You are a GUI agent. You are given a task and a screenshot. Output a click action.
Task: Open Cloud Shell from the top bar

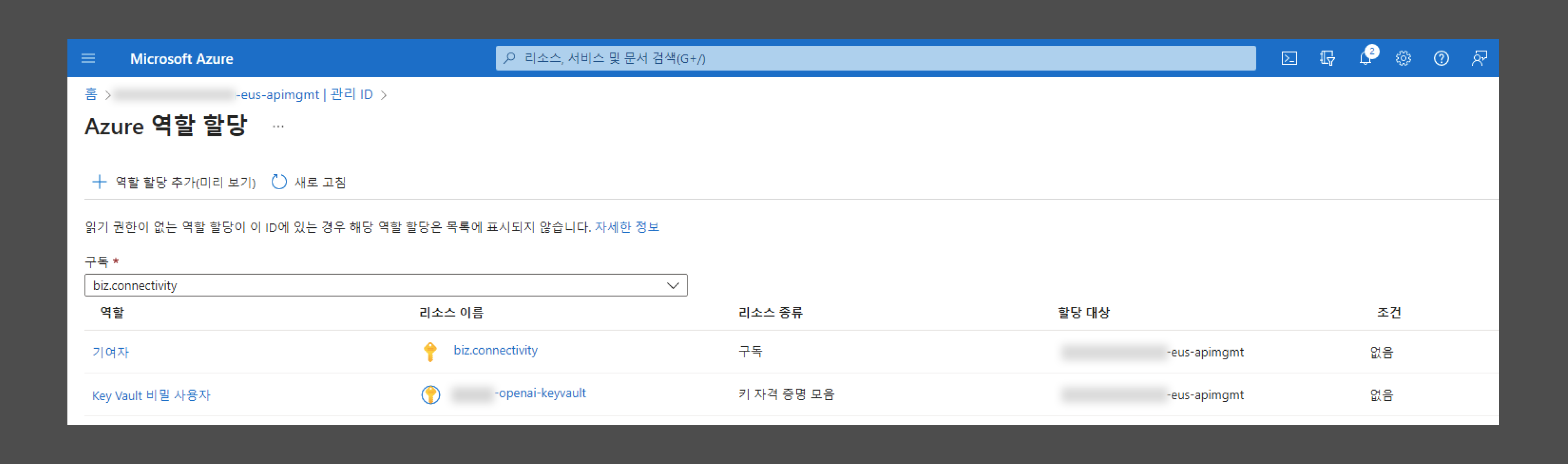(x=1289, y=58)
